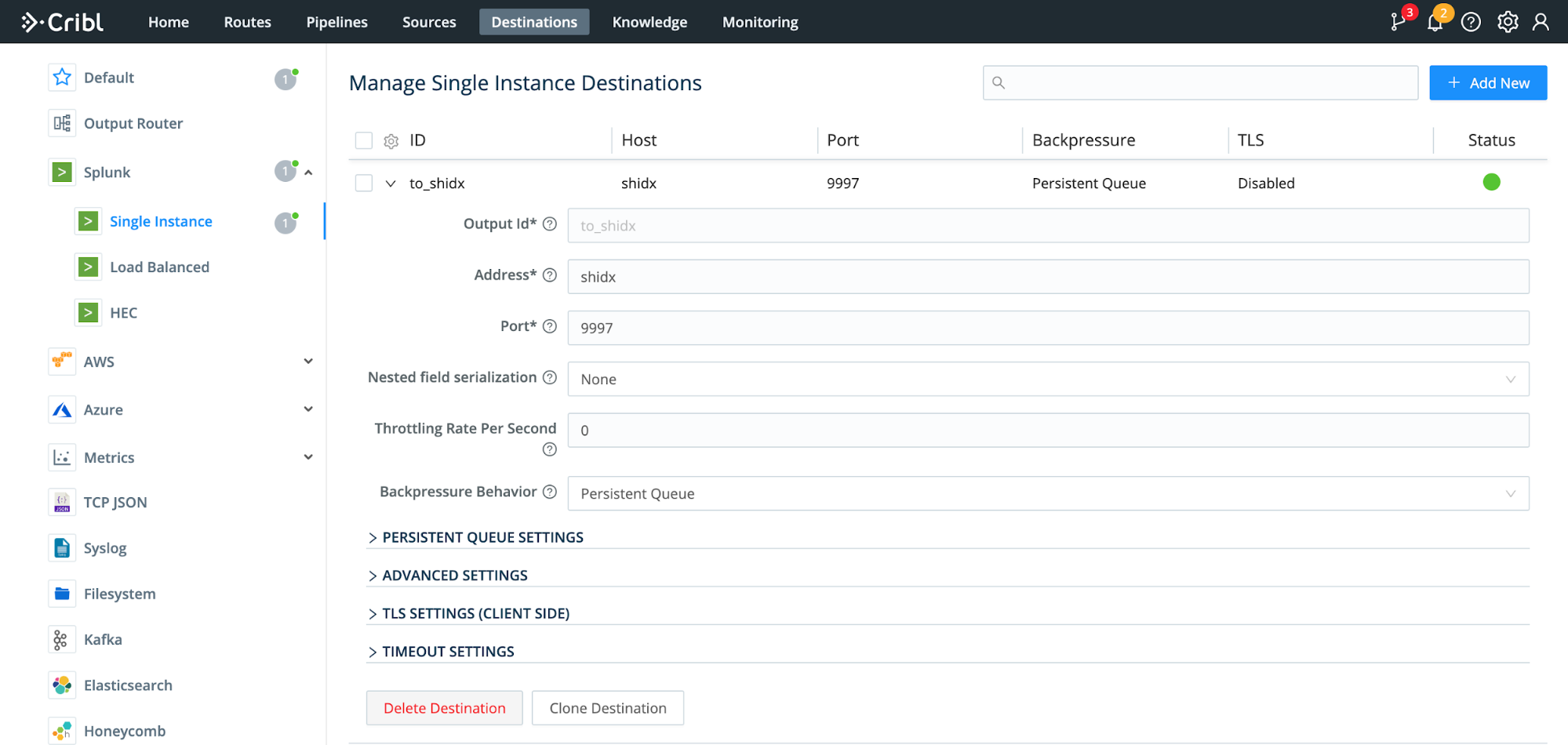The image size is (1568, 745).
Task: Open user profile icon
Action: point(1541,22)
